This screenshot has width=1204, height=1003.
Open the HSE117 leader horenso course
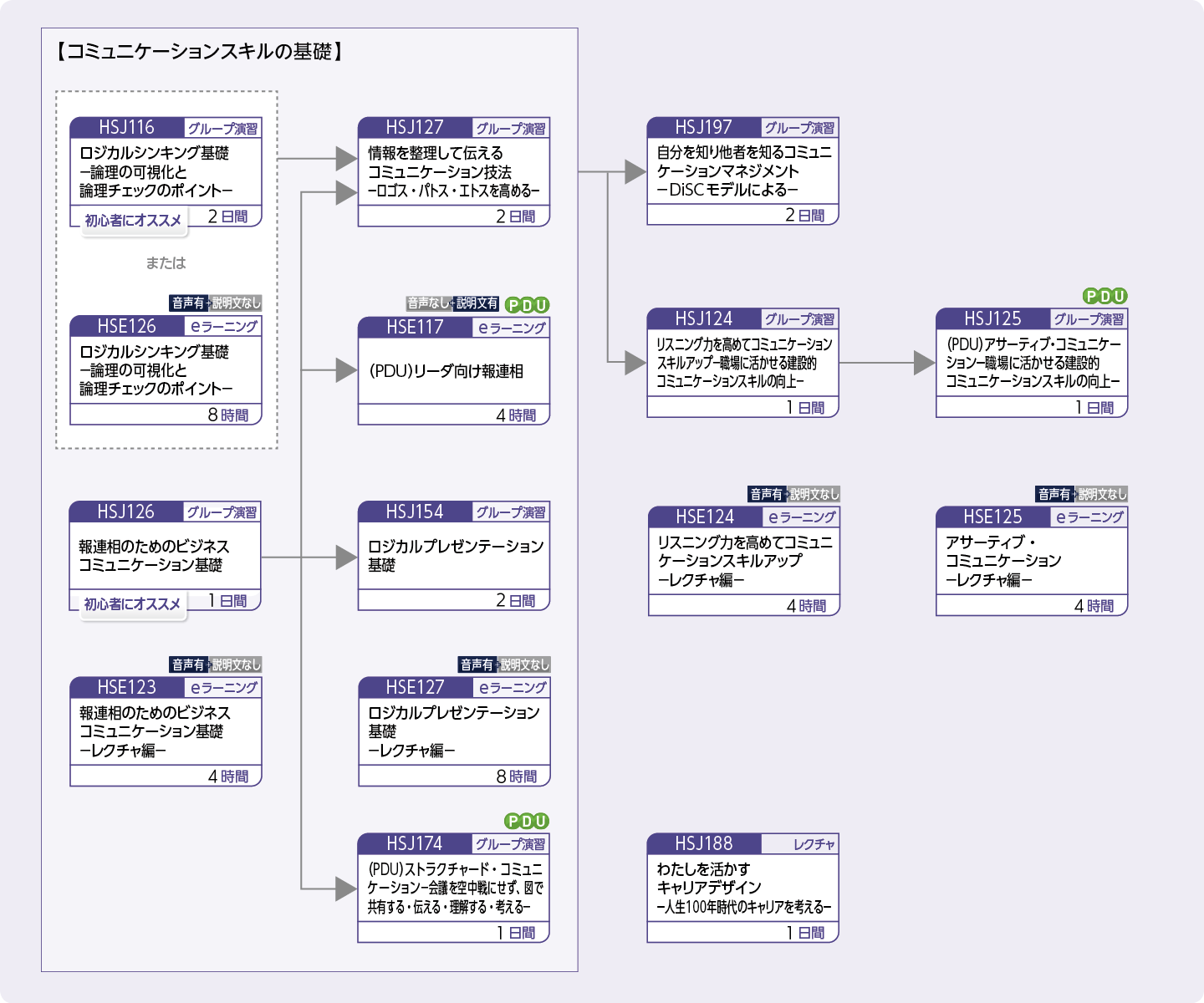454,370
